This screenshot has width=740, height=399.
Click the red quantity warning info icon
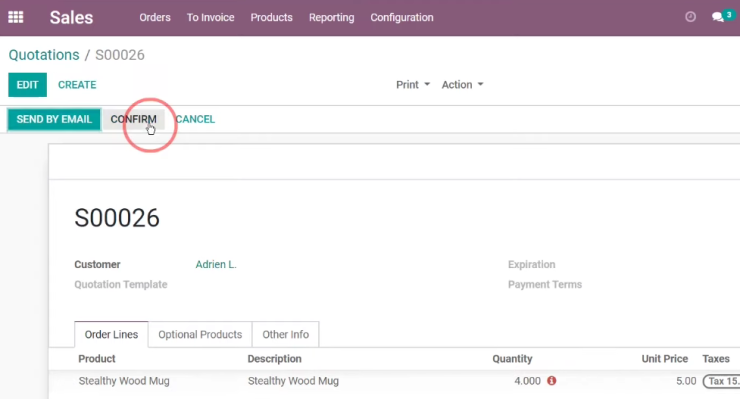[x=551, y=381]
